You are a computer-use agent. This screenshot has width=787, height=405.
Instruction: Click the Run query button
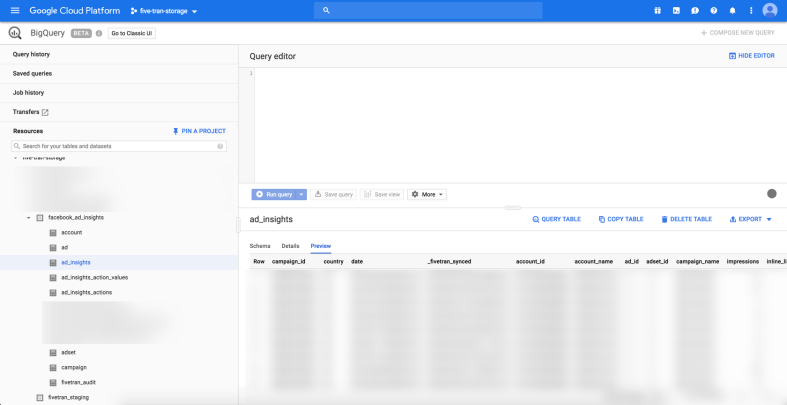coord(274,194)
